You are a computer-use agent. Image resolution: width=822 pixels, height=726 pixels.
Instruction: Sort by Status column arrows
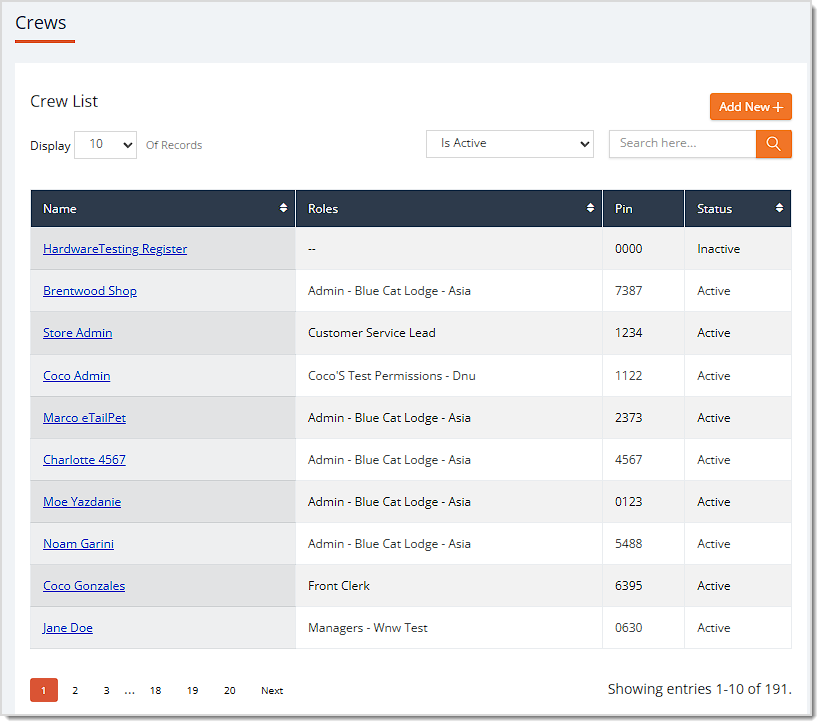(x=779, y=208)
